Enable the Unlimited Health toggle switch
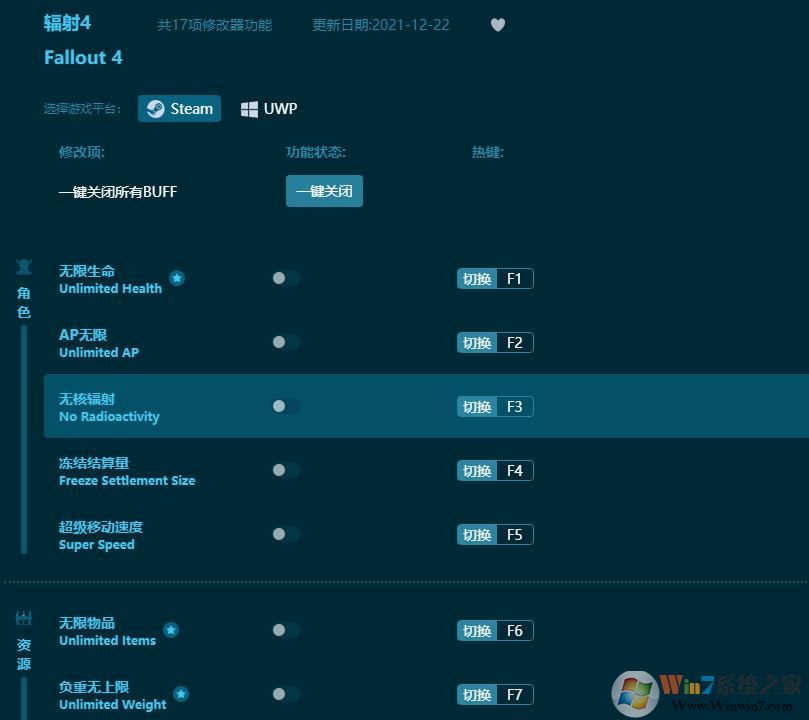 [x=285, y=279]
